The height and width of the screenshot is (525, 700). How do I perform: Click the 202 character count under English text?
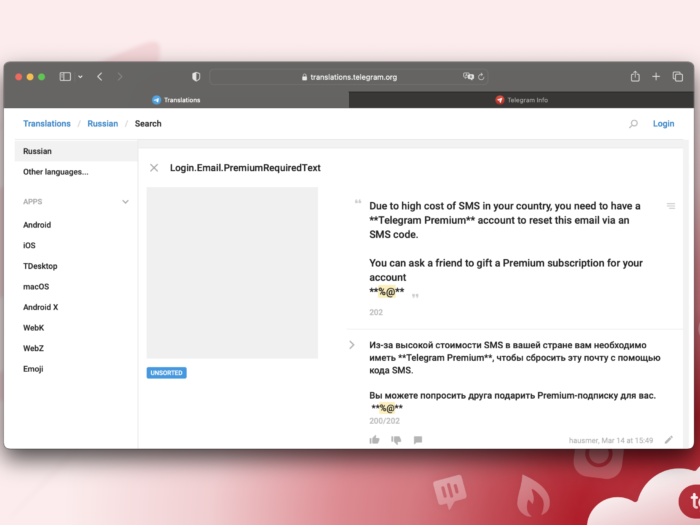tap(376, 312)
